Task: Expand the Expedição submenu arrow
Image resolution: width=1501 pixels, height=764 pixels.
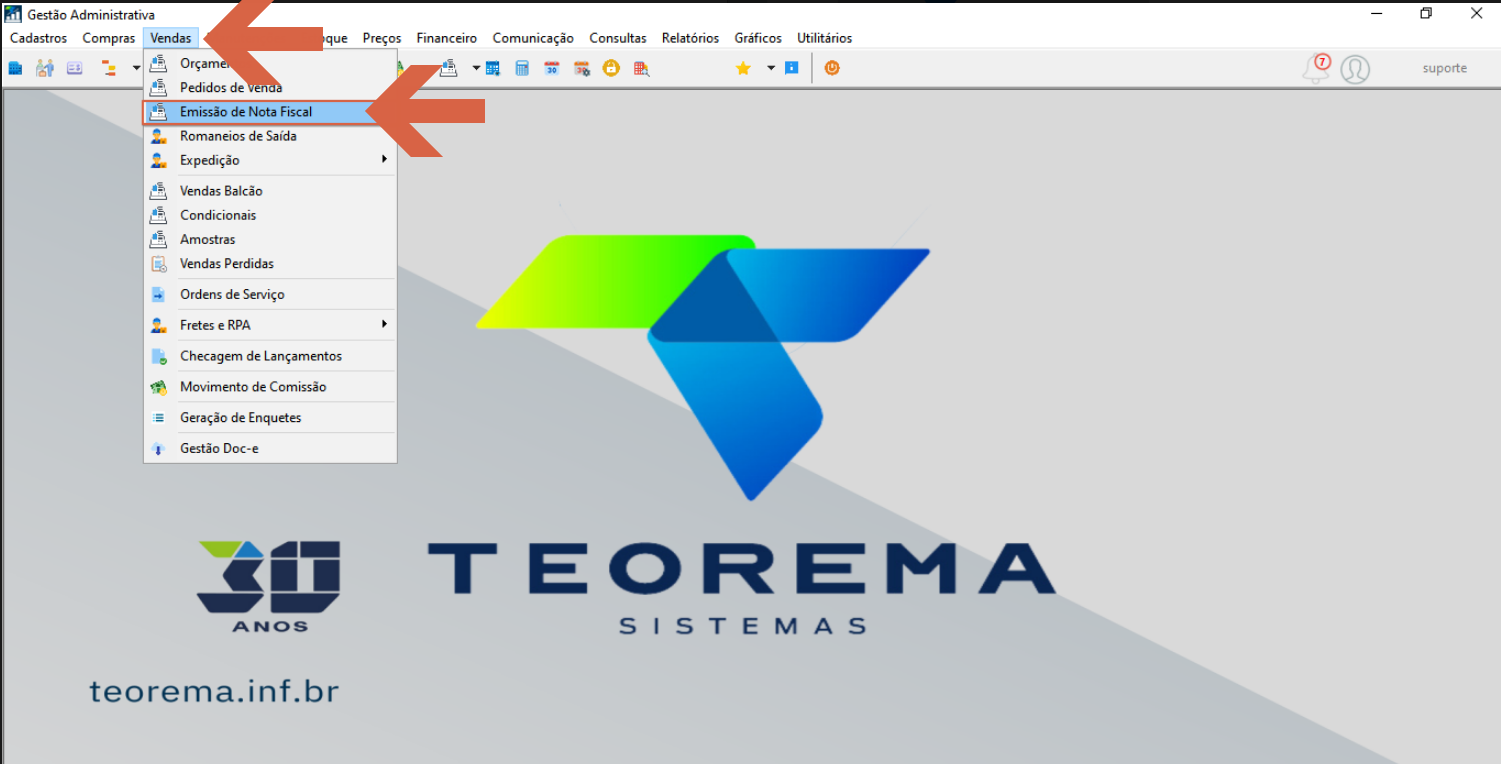Action: pyautogui.click(x=384, y=160)
